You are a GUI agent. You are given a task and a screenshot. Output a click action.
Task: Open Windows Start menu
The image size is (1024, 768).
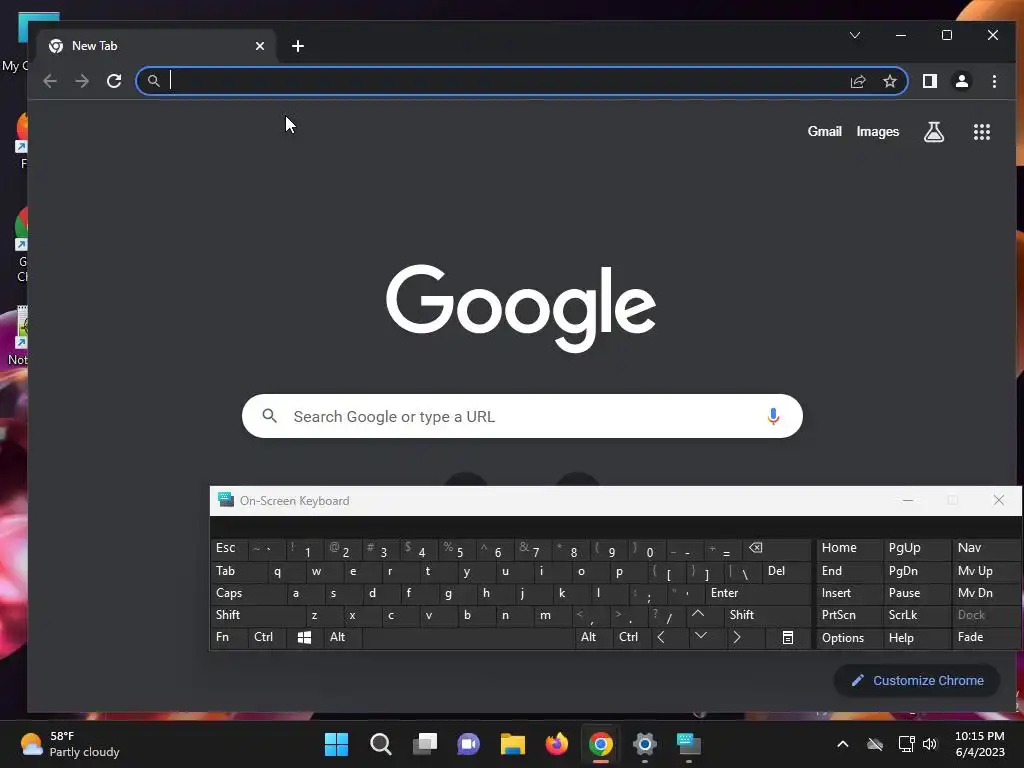(x=336, y=744)
